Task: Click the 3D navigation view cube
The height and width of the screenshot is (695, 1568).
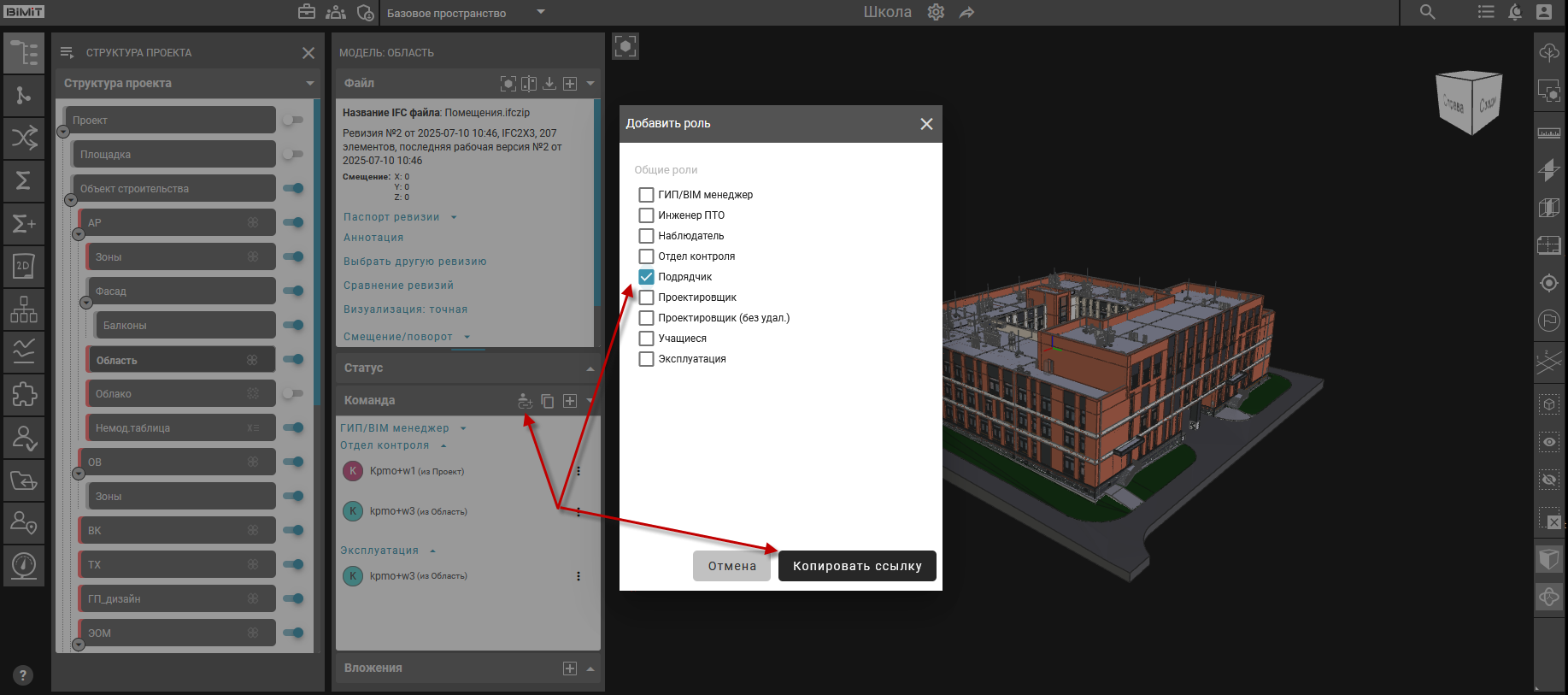Action: coord(1470,103)
